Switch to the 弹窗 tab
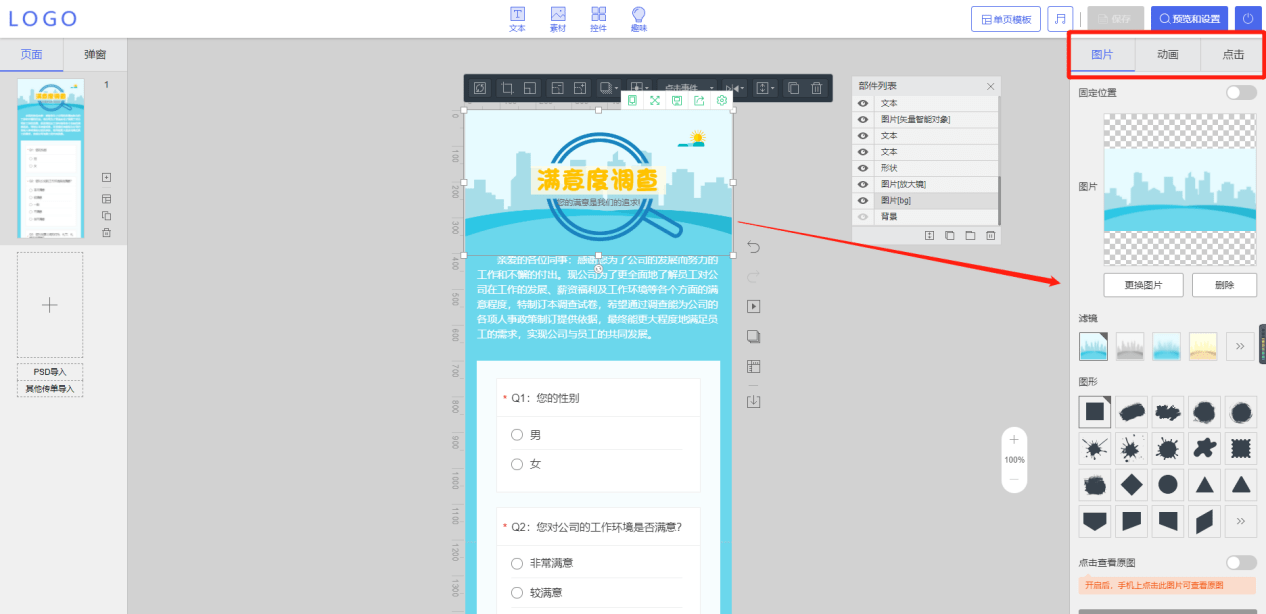 95,55
